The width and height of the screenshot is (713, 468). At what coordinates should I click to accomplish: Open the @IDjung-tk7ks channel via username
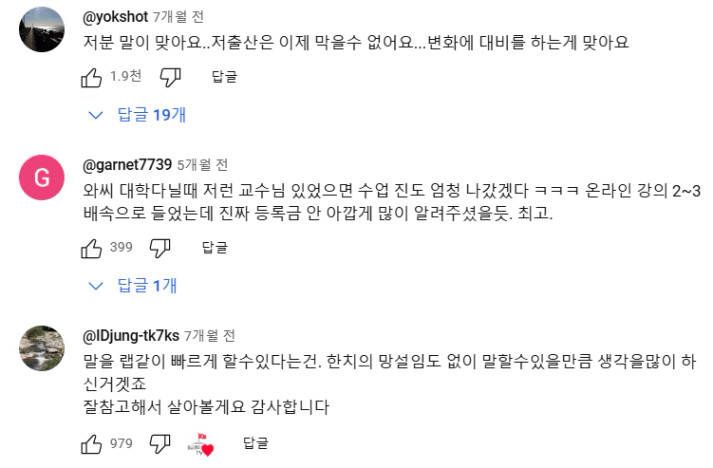(130, 334)
